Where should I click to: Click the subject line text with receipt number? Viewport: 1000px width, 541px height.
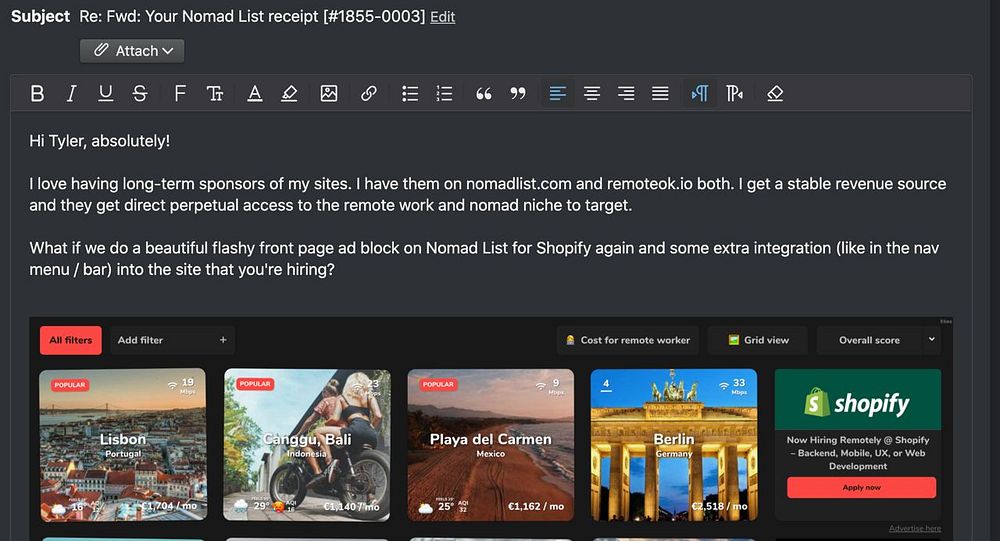[252, 17]
